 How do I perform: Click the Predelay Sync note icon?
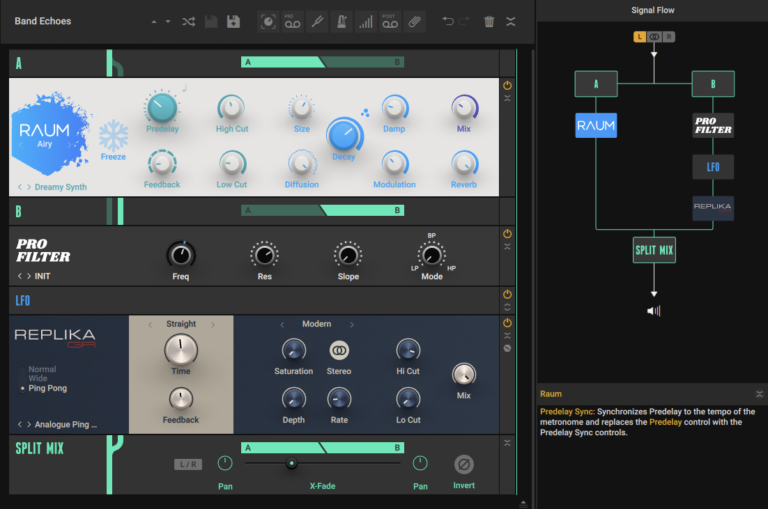point(185,89)
